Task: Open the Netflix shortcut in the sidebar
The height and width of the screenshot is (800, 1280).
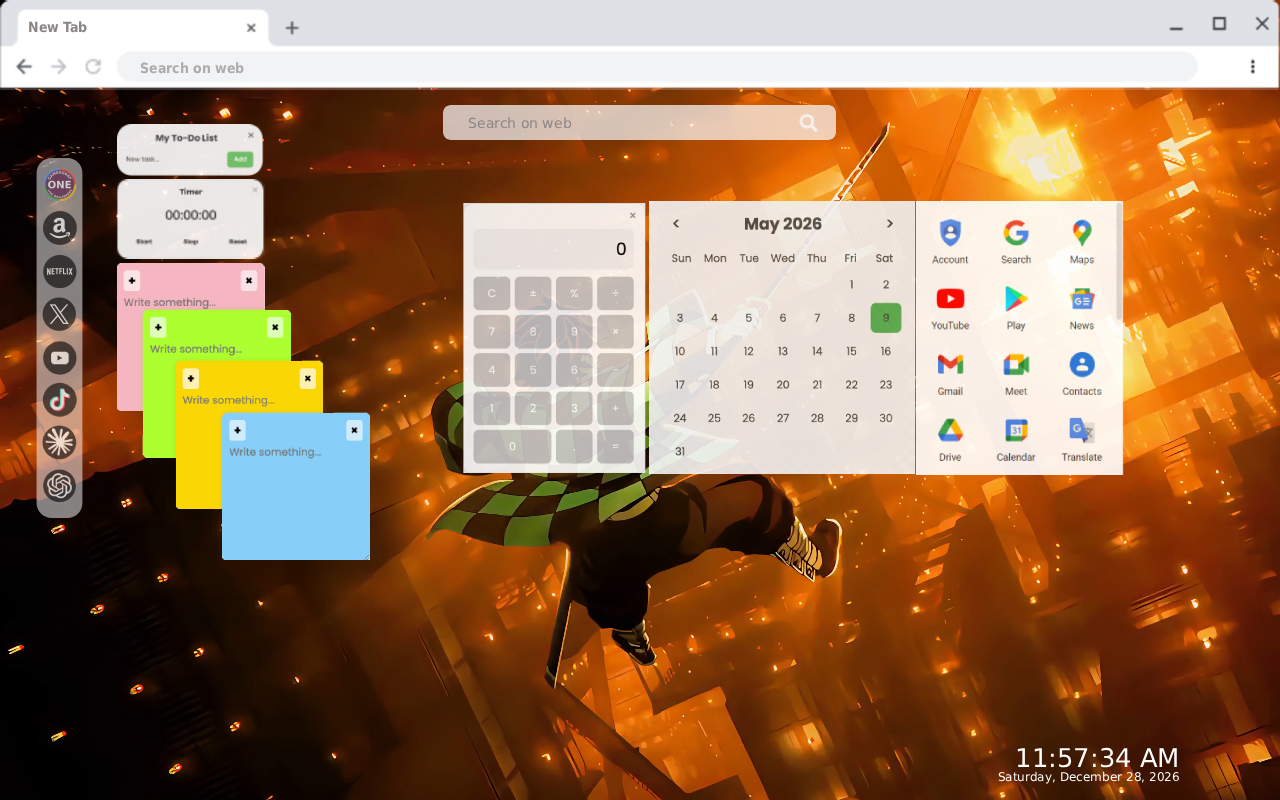Action: point(60,272)
